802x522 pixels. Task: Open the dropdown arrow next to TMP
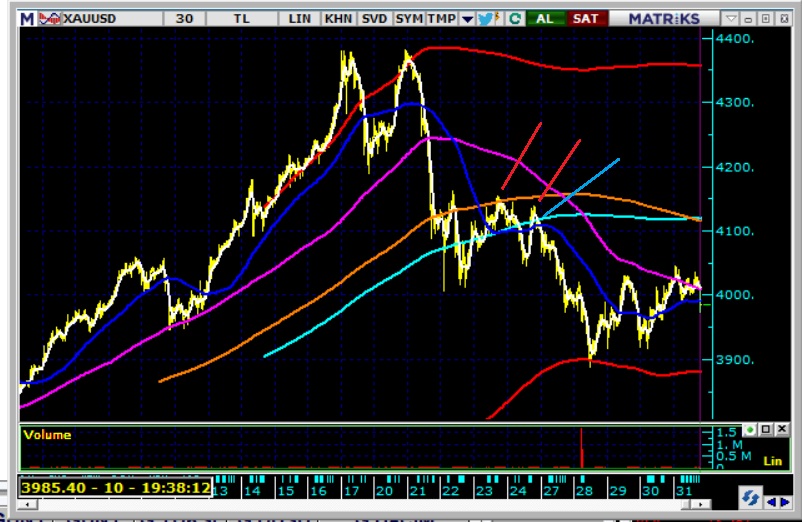point(467,18)
